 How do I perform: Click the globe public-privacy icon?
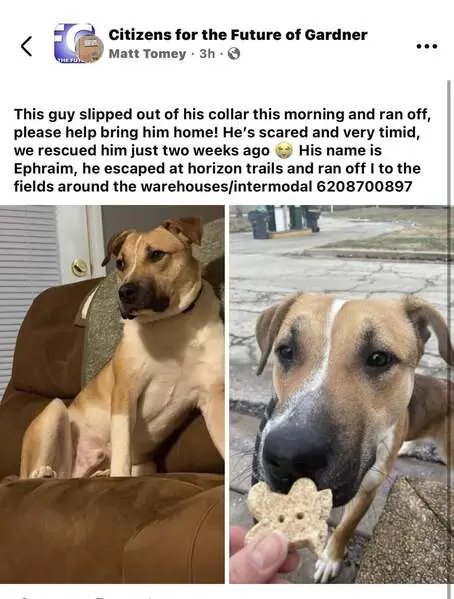coord(234,54)
